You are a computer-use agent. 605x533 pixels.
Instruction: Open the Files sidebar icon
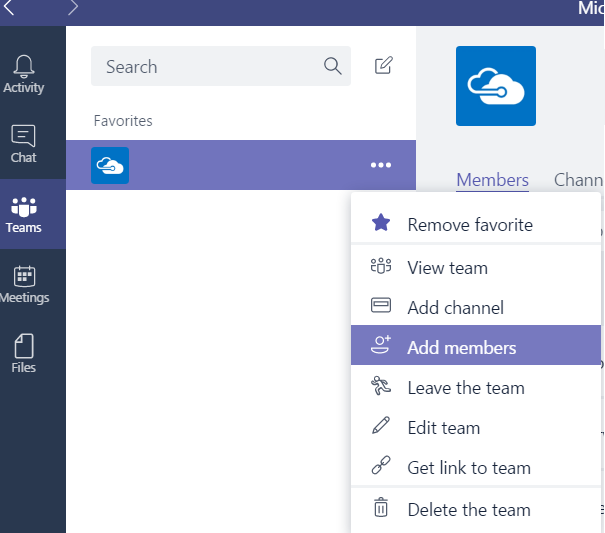[24, 354]
